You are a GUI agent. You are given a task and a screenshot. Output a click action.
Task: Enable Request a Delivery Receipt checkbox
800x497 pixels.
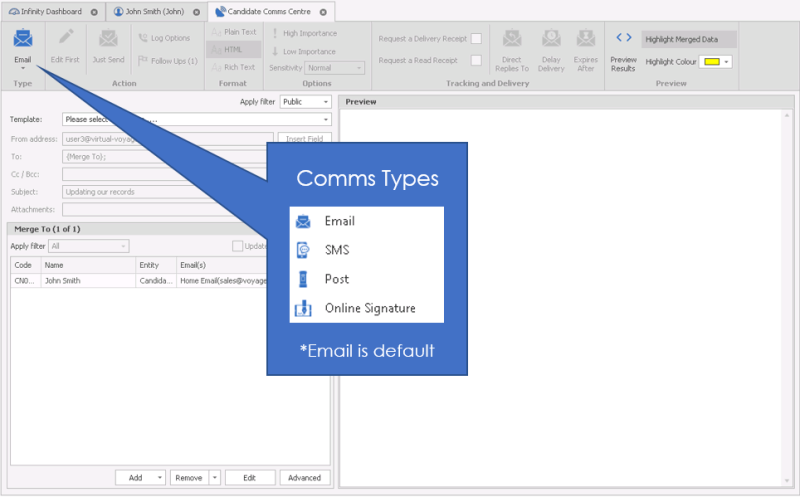(476, 39)
